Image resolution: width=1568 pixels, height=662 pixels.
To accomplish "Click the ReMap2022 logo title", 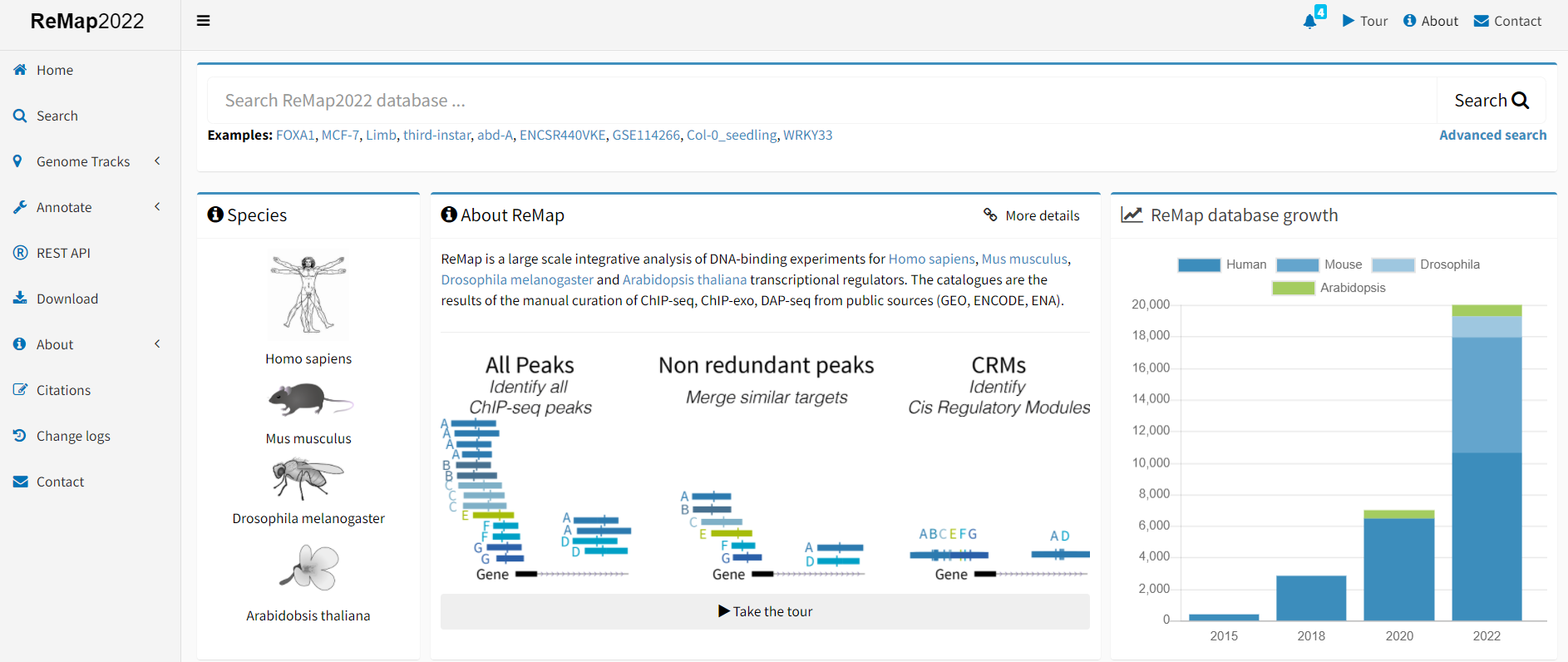I will (87, 21).
